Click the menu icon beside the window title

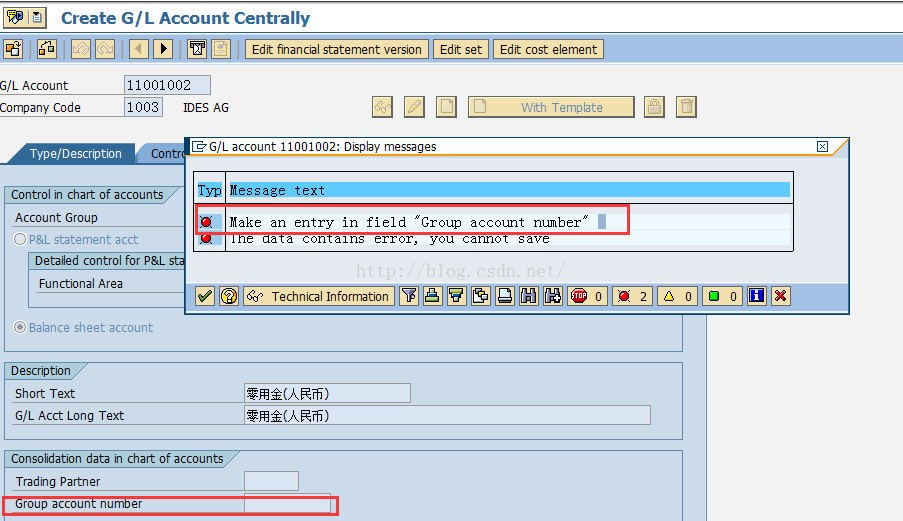[14, 17]
